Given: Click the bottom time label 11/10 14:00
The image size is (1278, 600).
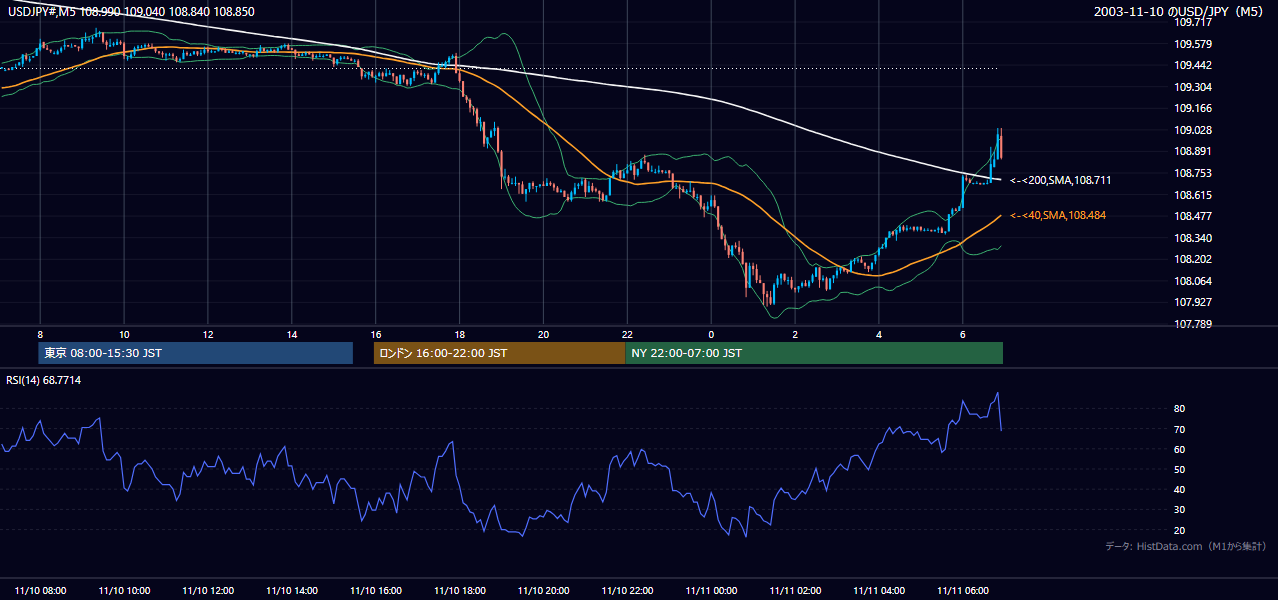Looking at the screenshot, I should pos(293,590).
